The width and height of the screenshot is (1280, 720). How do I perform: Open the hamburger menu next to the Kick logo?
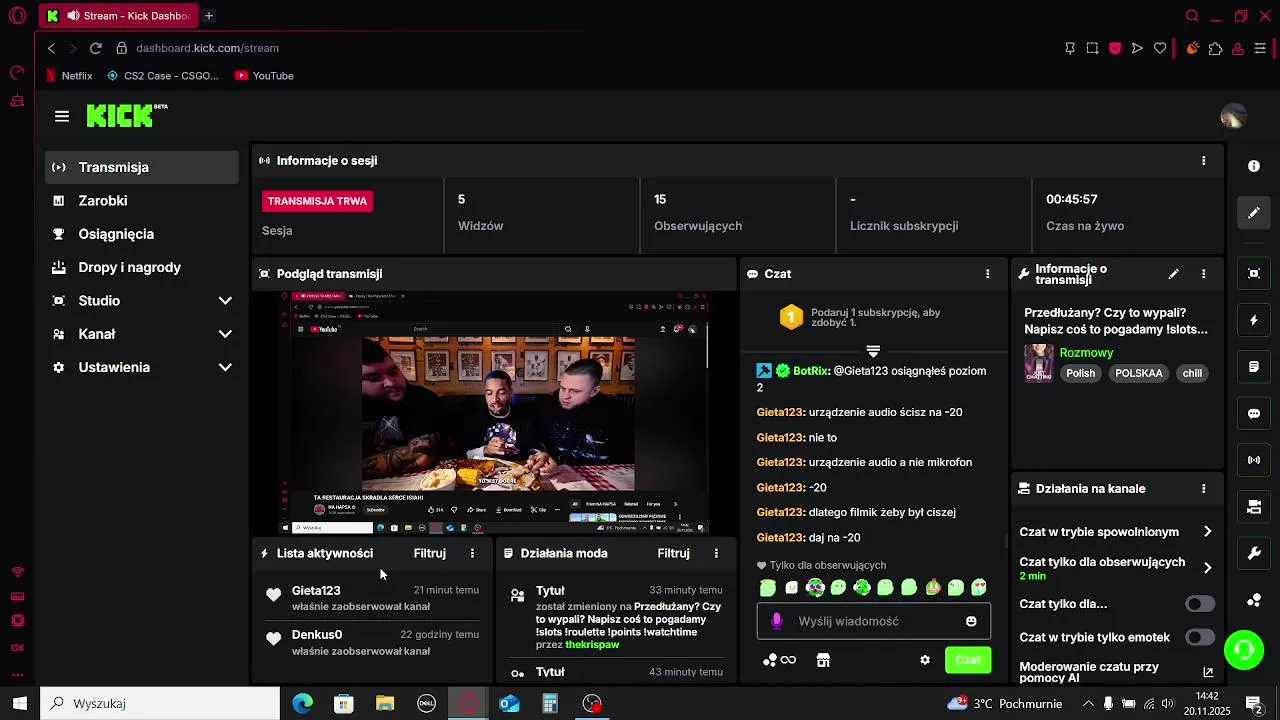pos(62,117)
